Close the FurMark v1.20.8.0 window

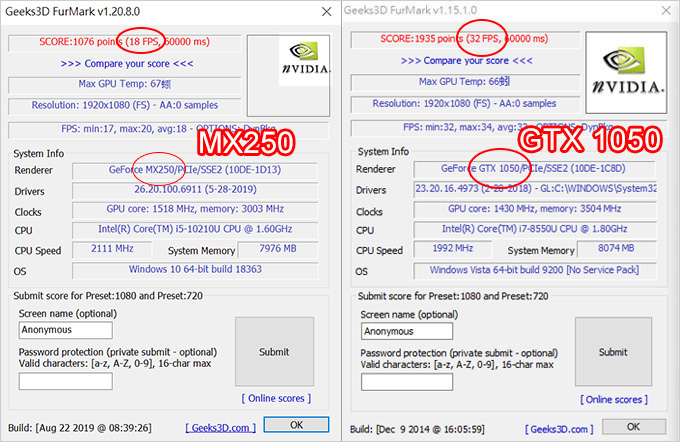coord(327,12)
